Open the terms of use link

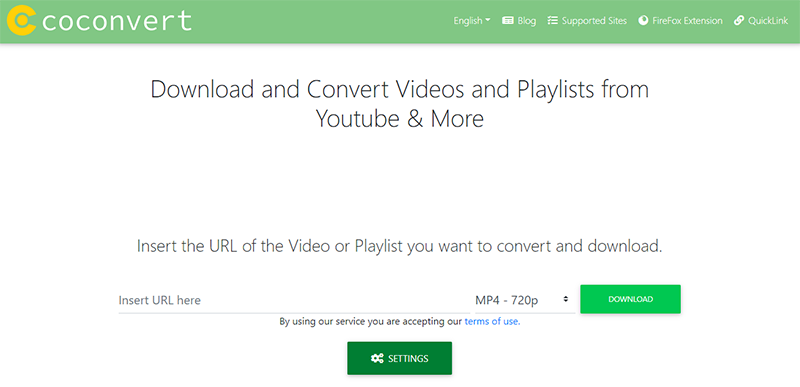(492, 322)
